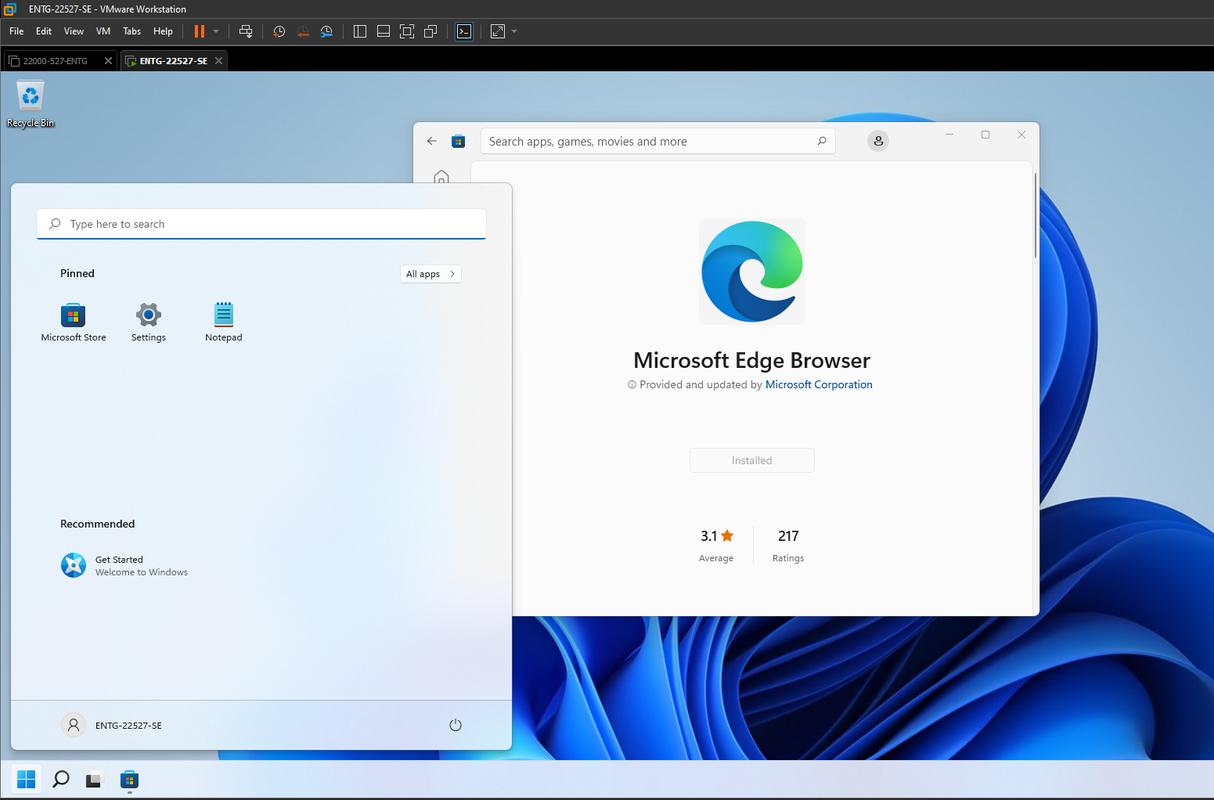
Task: Open the Edit menu
Action: [x=44, y=31]
